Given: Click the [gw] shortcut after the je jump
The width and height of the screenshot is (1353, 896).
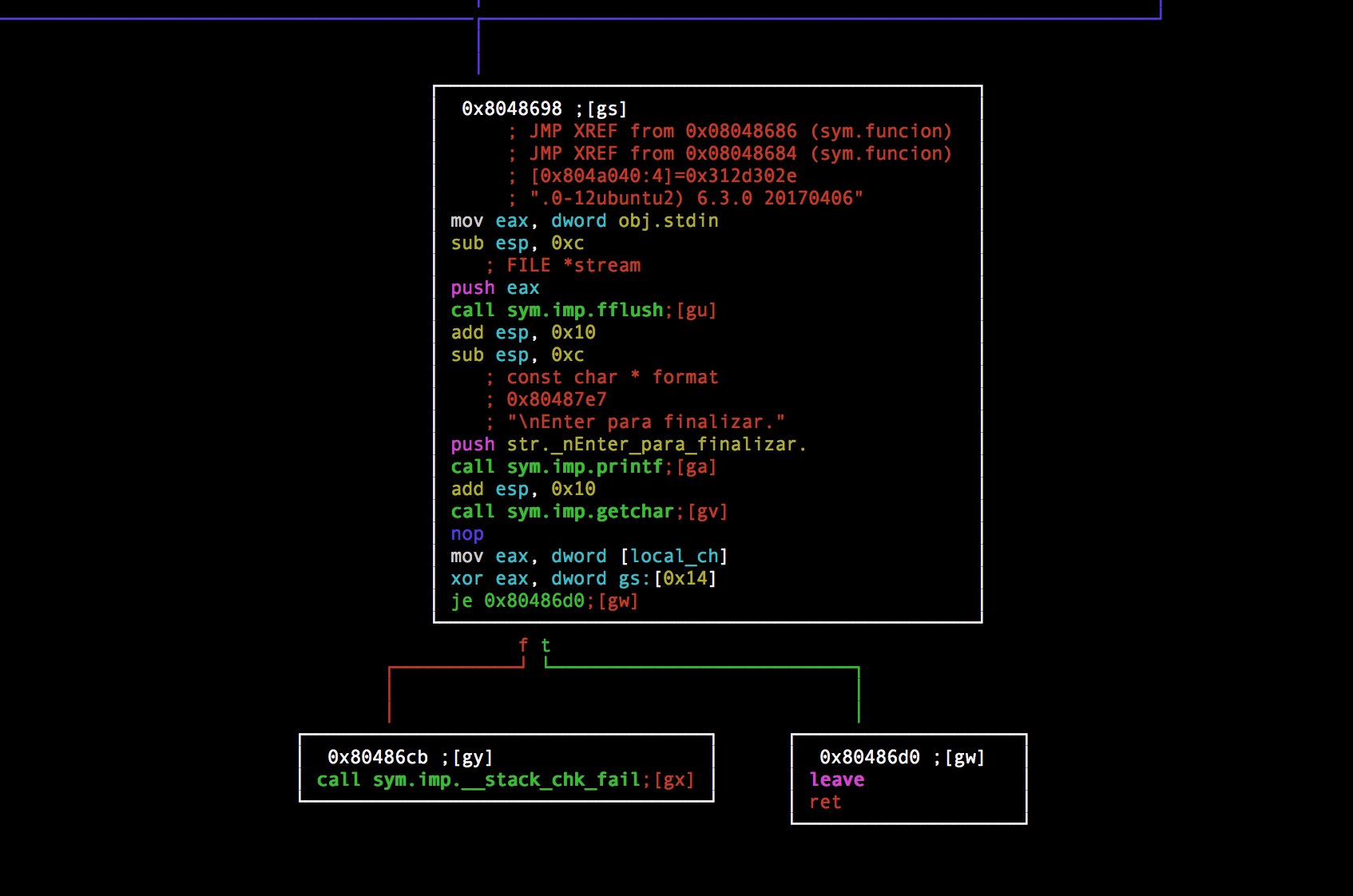Looking at the screenshot, I should (618, 601).
